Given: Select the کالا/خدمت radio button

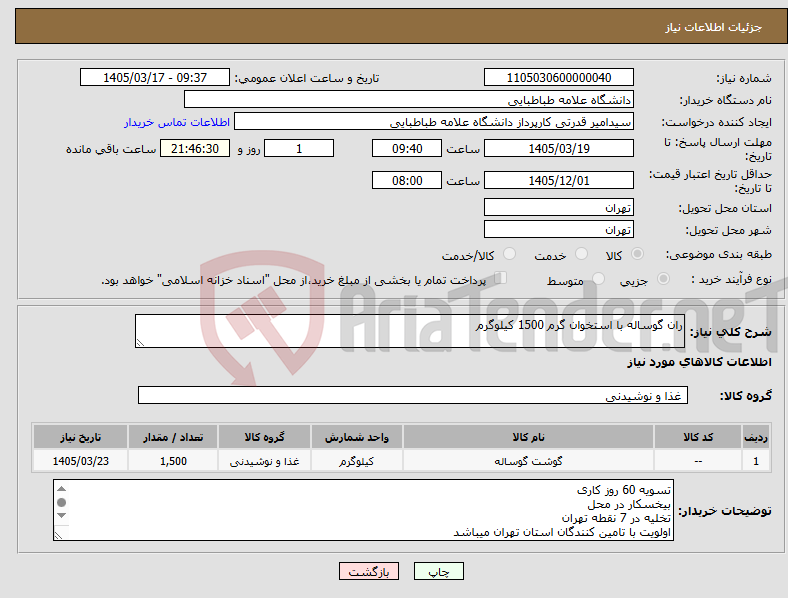Looking at the screenshot, I should [x=510, y=254].
